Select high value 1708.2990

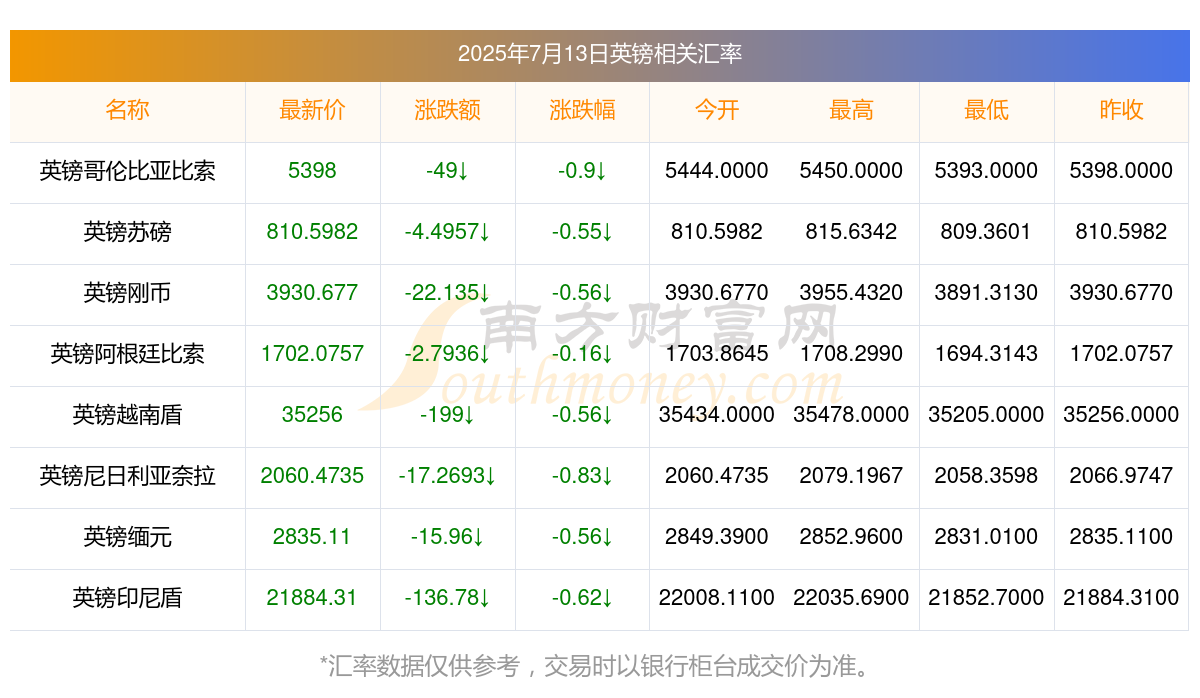(x=851, y=354)
